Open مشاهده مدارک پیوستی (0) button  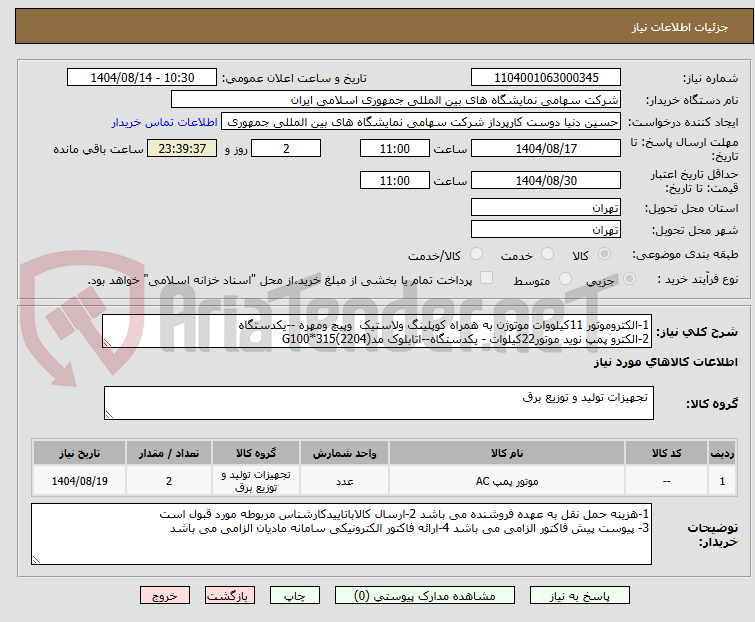pos(425,596)
